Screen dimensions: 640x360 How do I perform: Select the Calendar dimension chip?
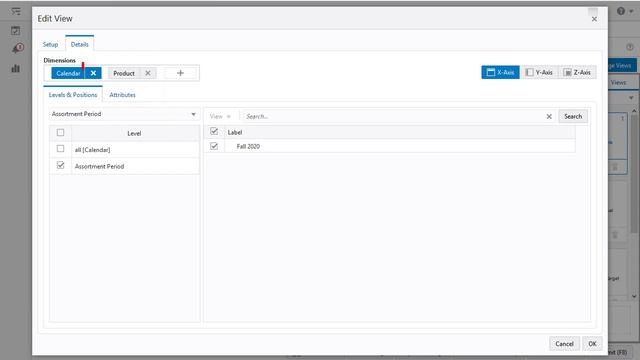(68, 73)
